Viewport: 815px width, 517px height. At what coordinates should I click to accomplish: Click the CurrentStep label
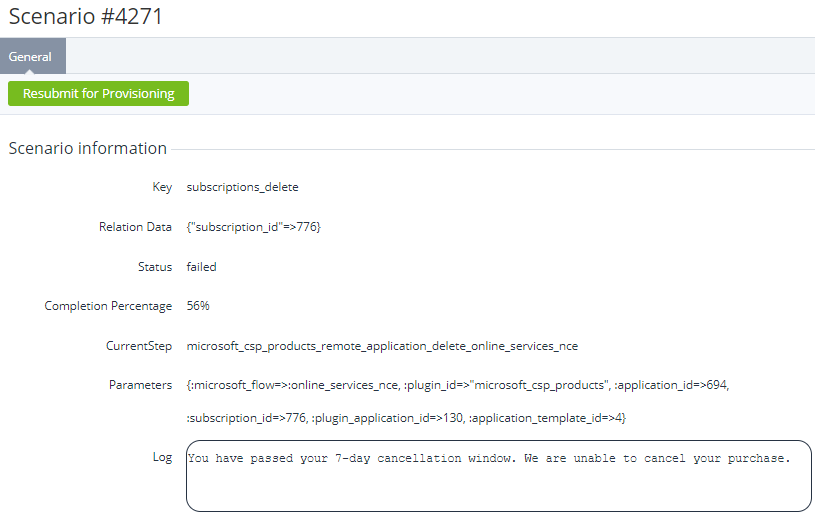139,346
